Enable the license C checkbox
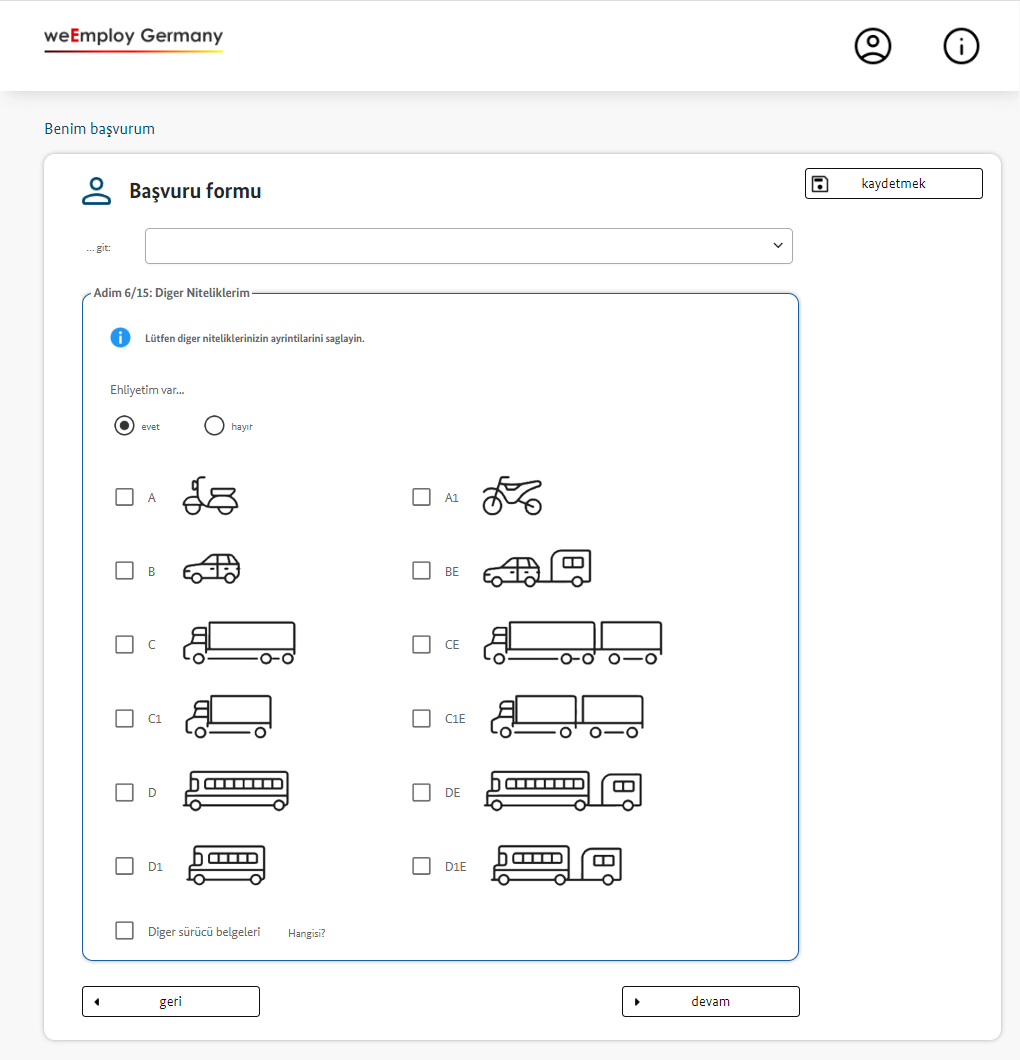1020x1060 pixels. tap(124, 644)
